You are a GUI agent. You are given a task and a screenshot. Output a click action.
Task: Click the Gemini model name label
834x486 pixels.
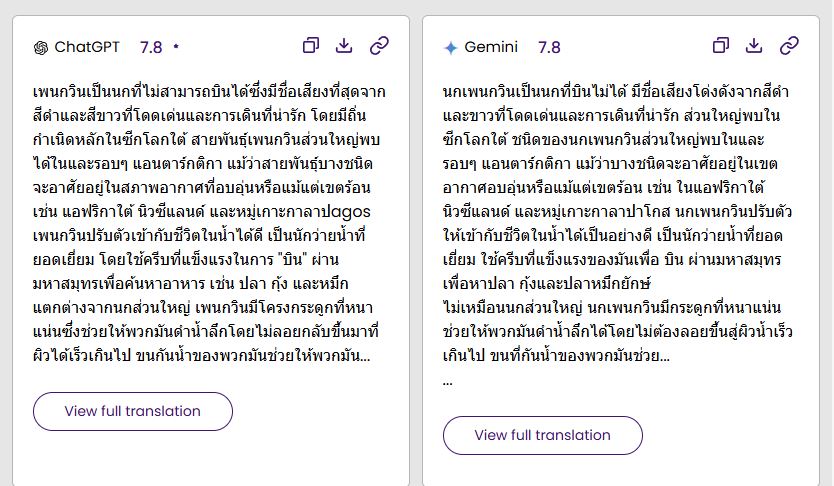(x=491, y=47)
